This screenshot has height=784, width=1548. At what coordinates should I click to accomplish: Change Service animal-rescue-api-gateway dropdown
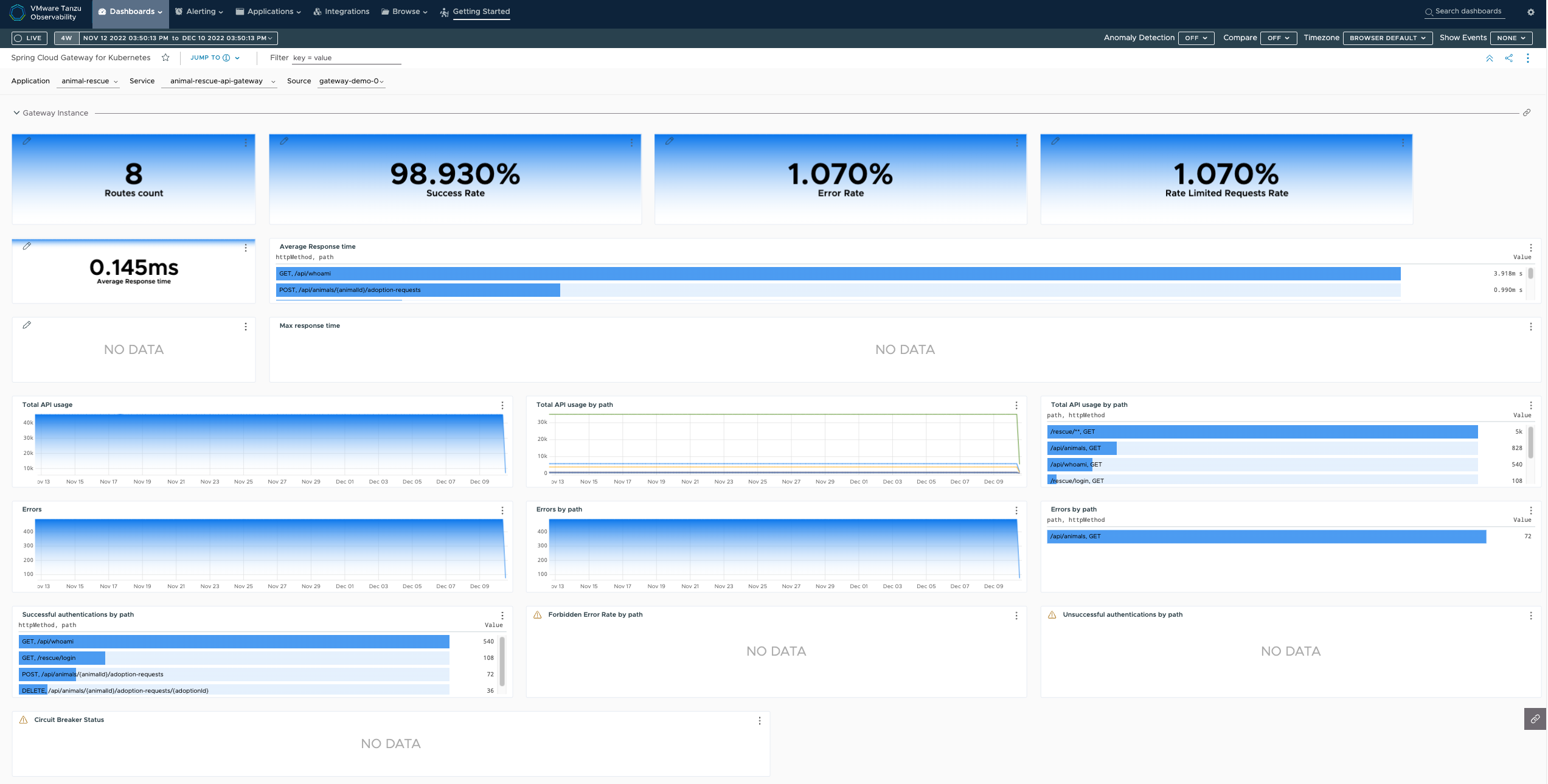[x=220, y=81]
